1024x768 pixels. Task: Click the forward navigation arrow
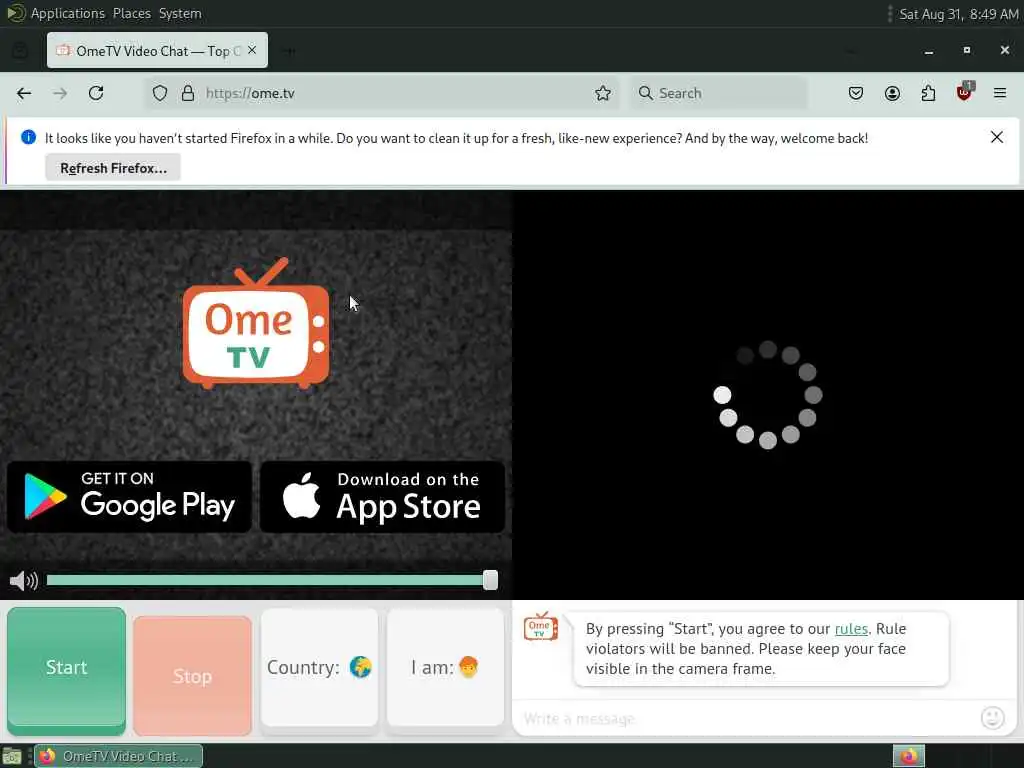pyautogui.click(x=60, y=93)
